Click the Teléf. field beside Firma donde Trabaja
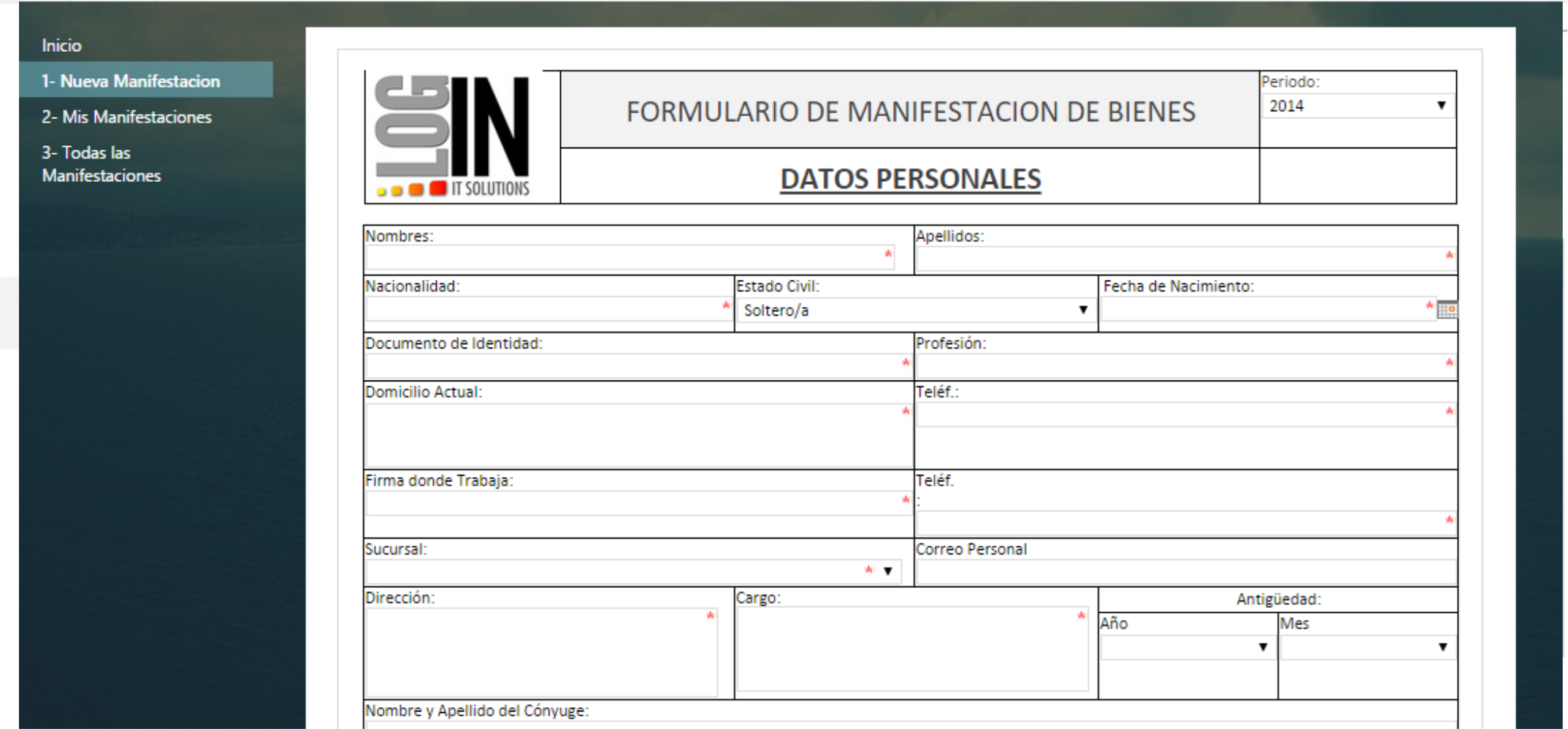 (x=1186, y=523)
